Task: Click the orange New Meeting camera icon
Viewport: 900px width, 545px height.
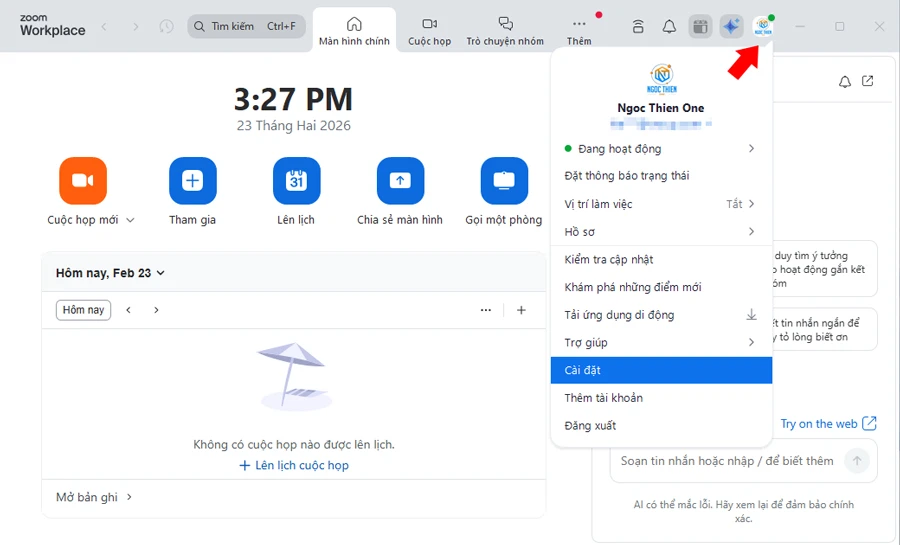Action: click(83, 181)
